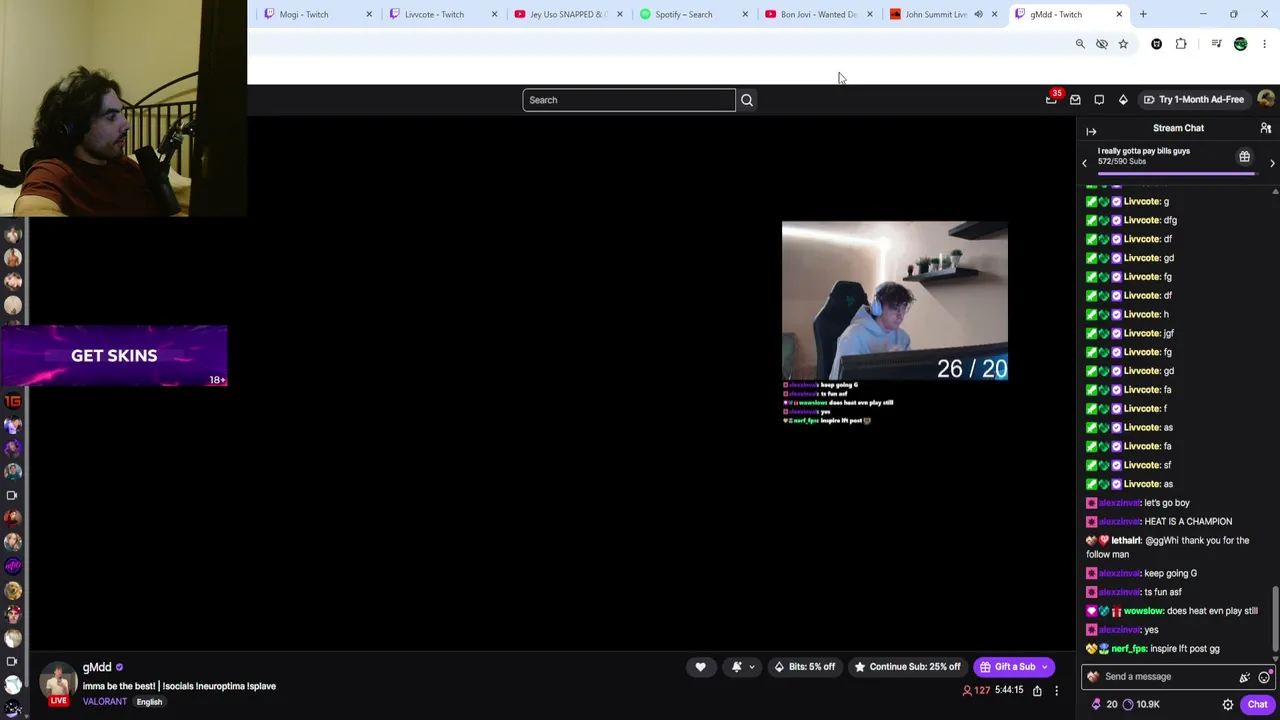This screenshot has width=1280, height=720.
Task: Open the gMdd channel name link
Action: tap(97, 667)
